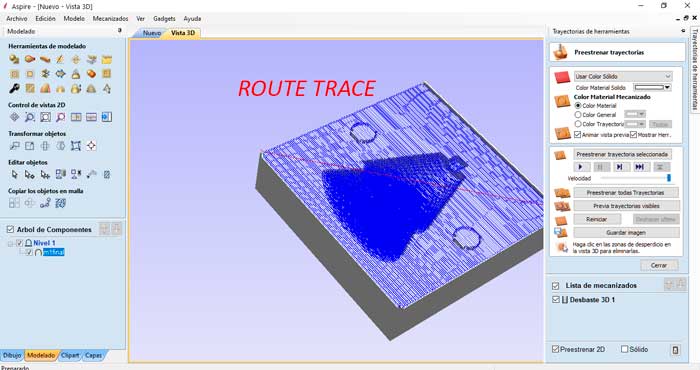Toggle the m1final component checkbox

(x=29, y=252)
